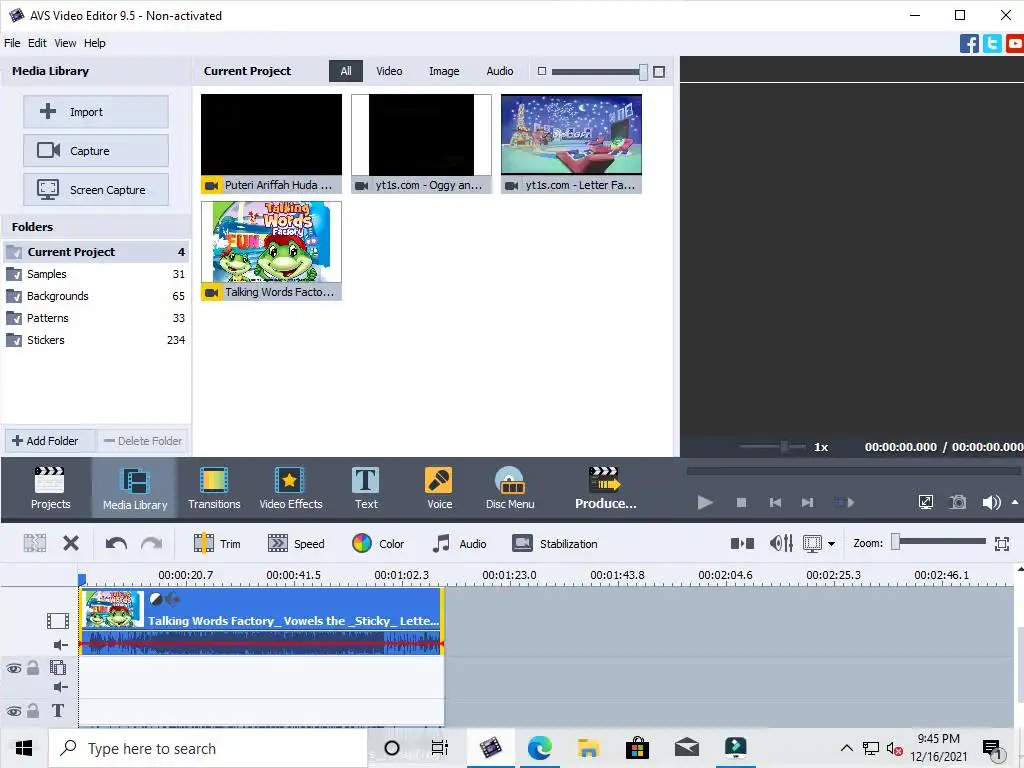Take a snapshot of the preview
Viewport: 1024px width, 768px height.
[x=958, y=502]
